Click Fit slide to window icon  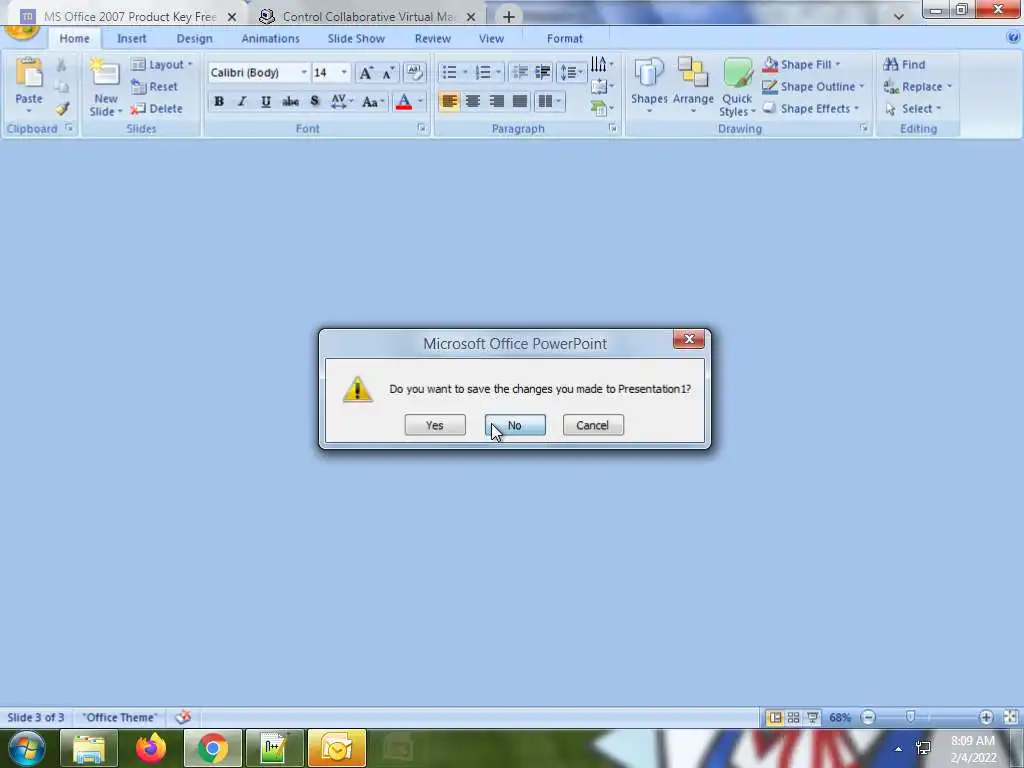click(x=1010, y=718)
